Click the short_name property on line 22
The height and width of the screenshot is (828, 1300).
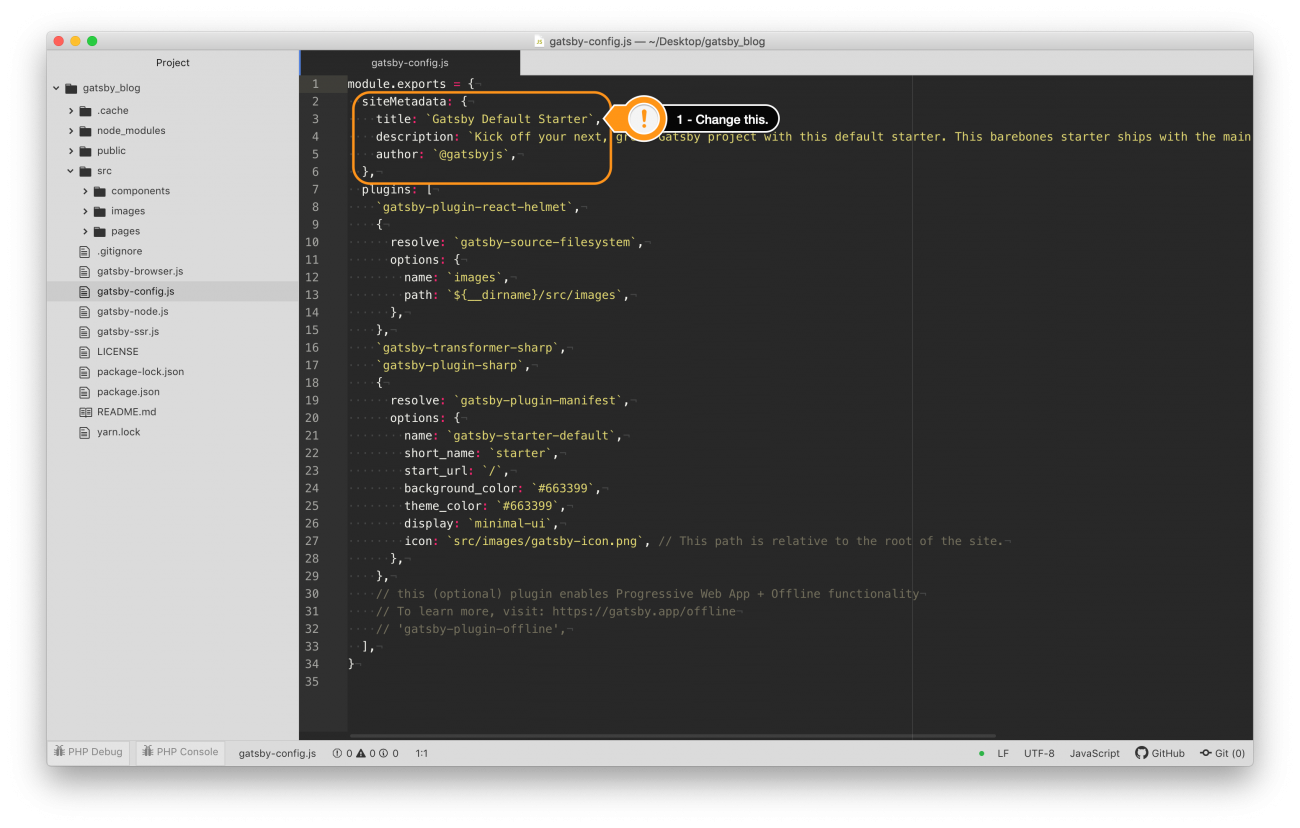[x=439, y=453]
